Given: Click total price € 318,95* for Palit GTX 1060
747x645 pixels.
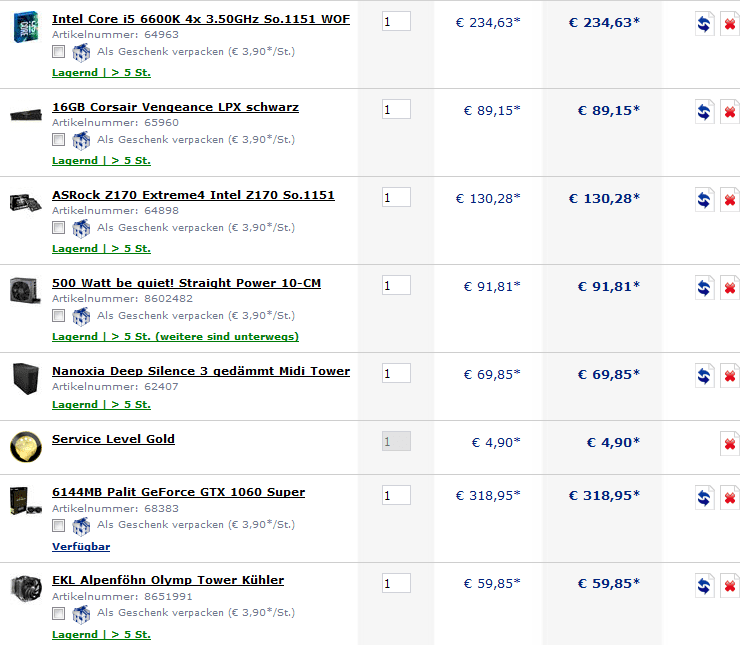Looking at the screenshot, I should tap(604, 496).
